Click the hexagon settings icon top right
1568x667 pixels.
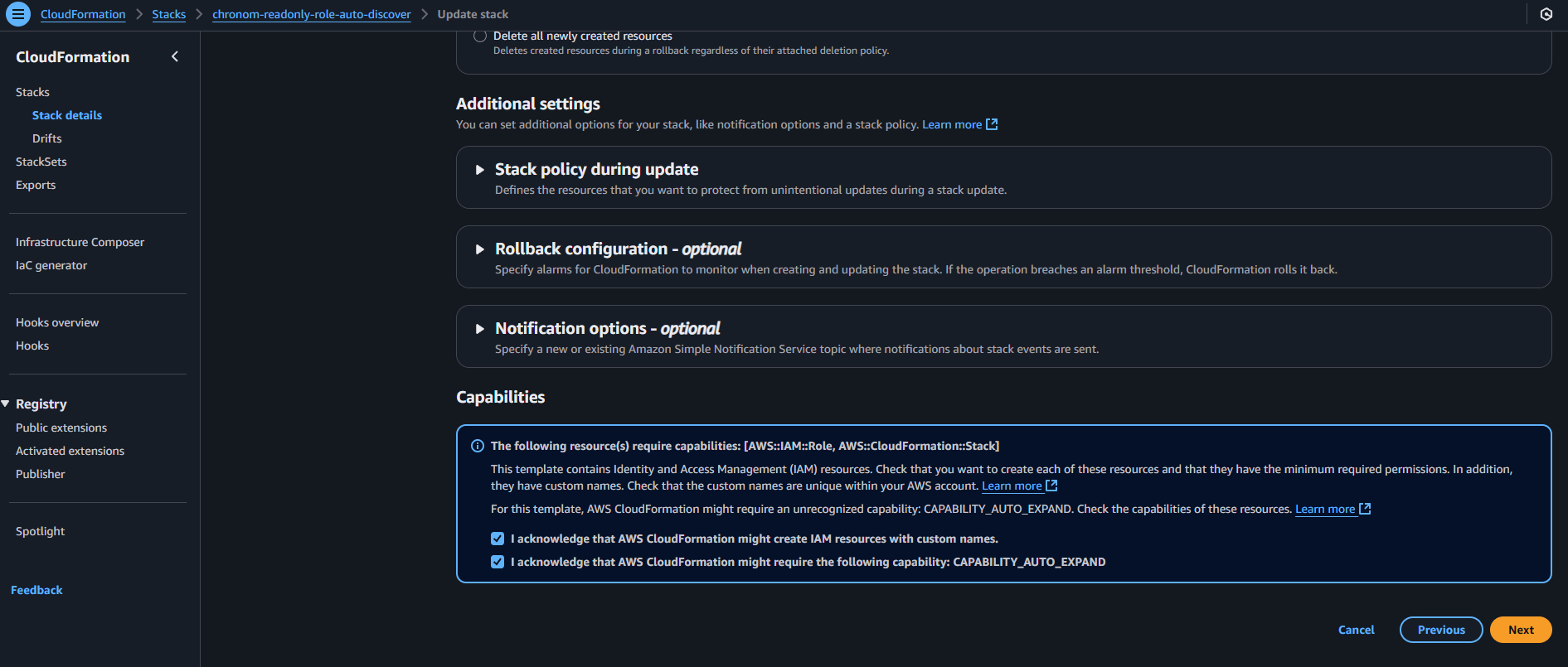pyautogui.click(x=1546, y=14)
